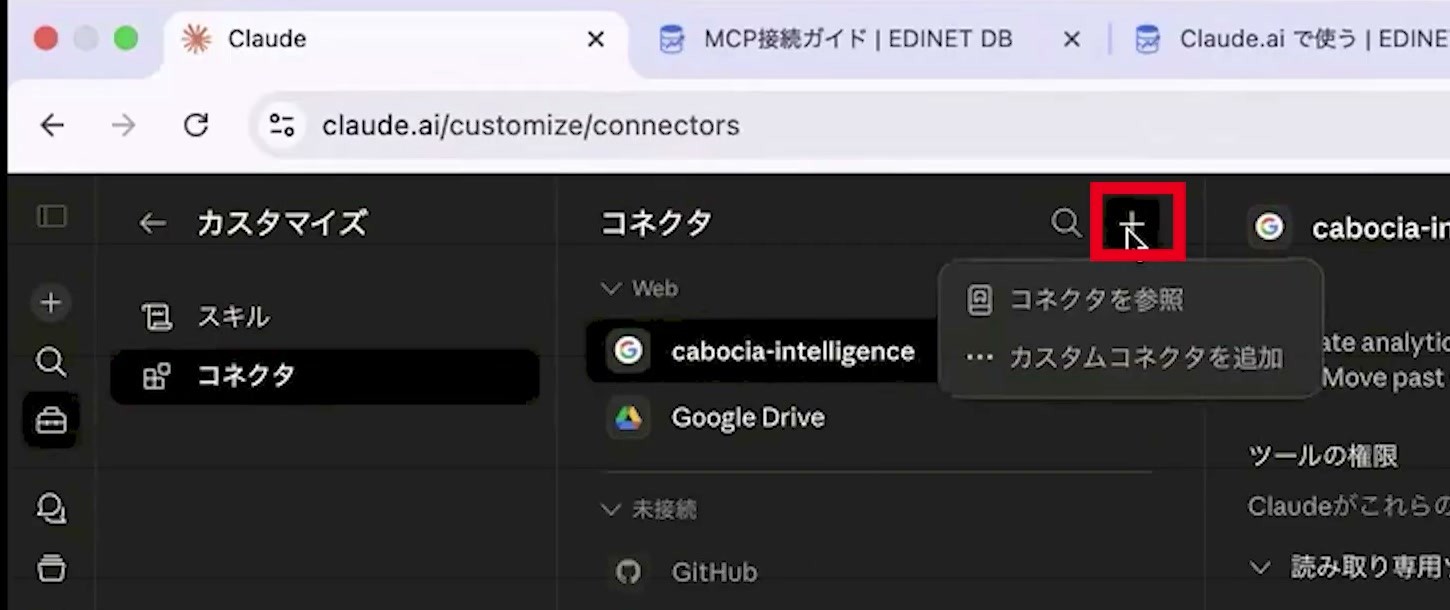Viewport: 1450px width, 610px height.
Task: Click the browser forward arrow
Action: (x=124, y=125)
